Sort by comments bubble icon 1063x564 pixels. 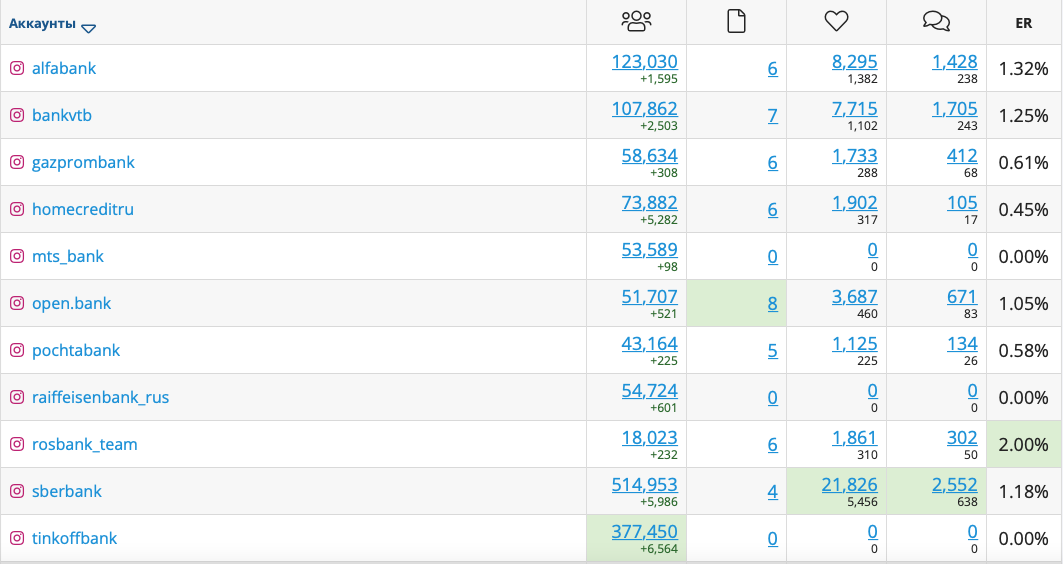tap(936, 22)
